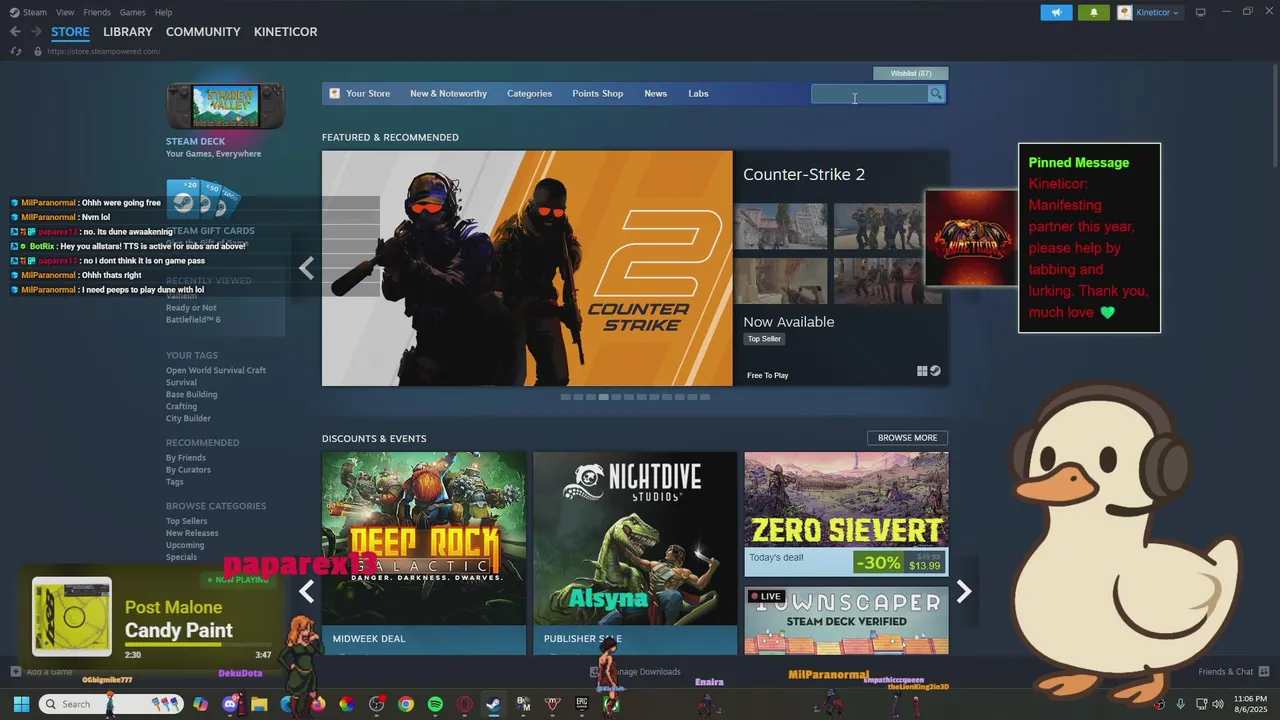Open the Top Sellers category link

click(187, 521)
